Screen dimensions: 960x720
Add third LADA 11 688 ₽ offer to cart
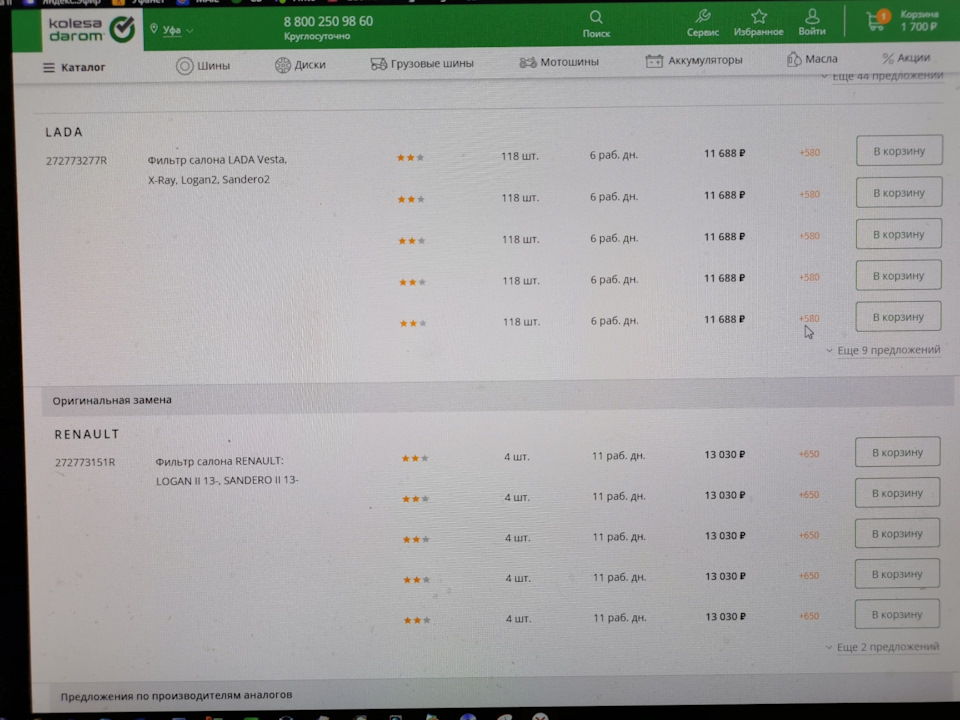click(898, 234)
